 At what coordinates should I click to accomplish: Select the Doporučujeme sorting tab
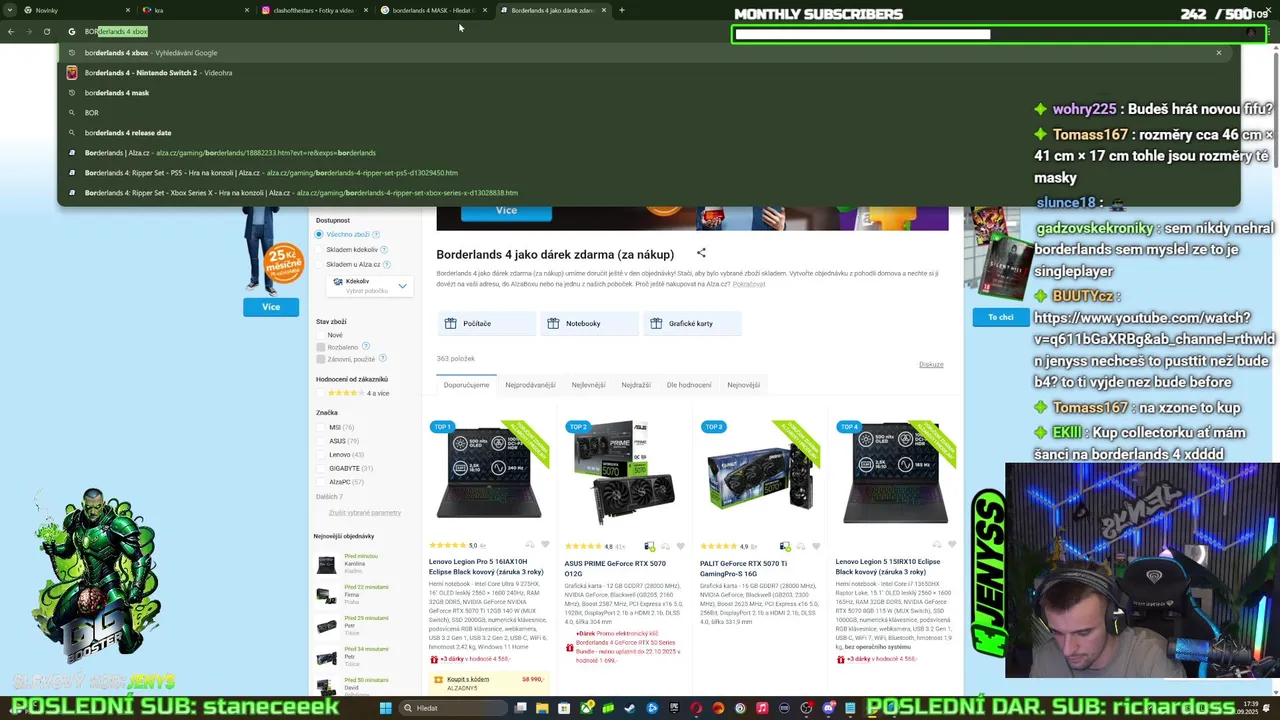tap(466, 385)
